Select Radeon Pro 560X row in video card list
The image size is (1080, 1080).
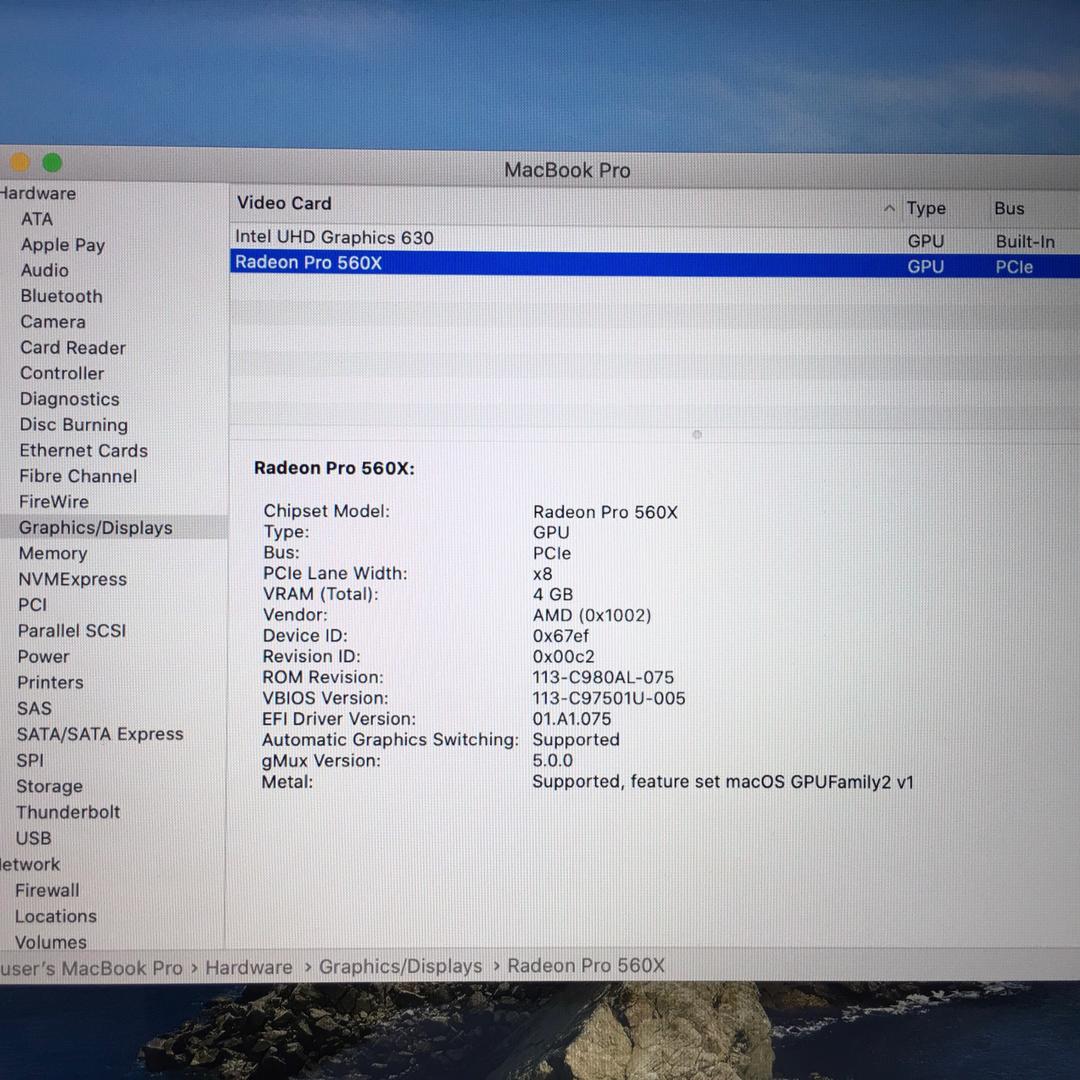tap(308, 263)
